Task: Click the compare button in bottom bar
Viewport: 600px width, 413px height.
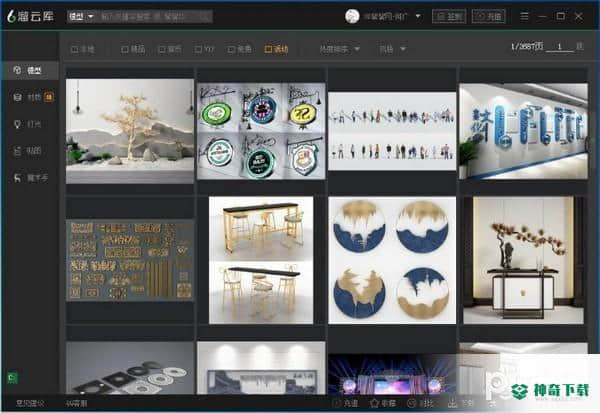Action: (x=421, y=403)
